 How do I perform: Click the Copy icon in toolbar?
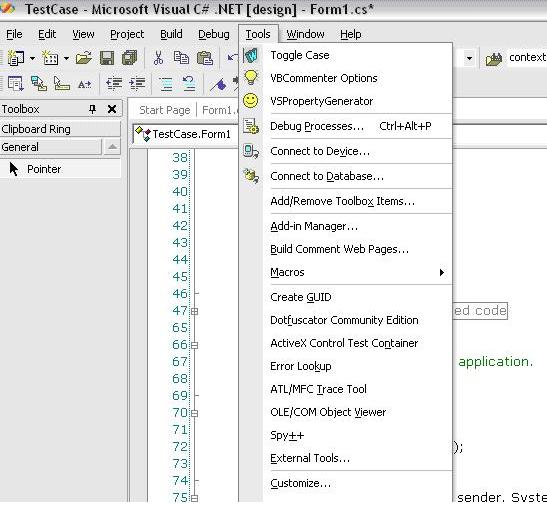click(x=181, y=58)
